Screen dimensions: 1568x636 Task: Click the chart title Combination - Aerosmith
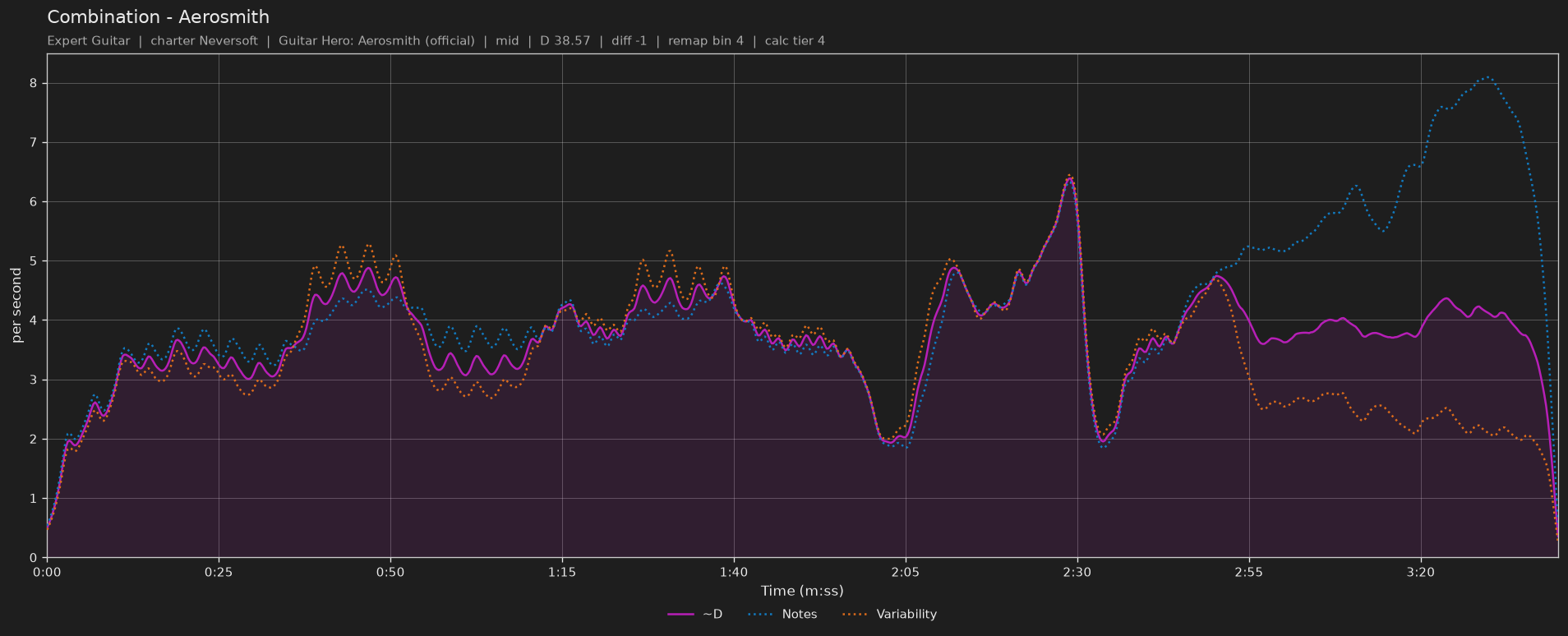pos(159,17)
